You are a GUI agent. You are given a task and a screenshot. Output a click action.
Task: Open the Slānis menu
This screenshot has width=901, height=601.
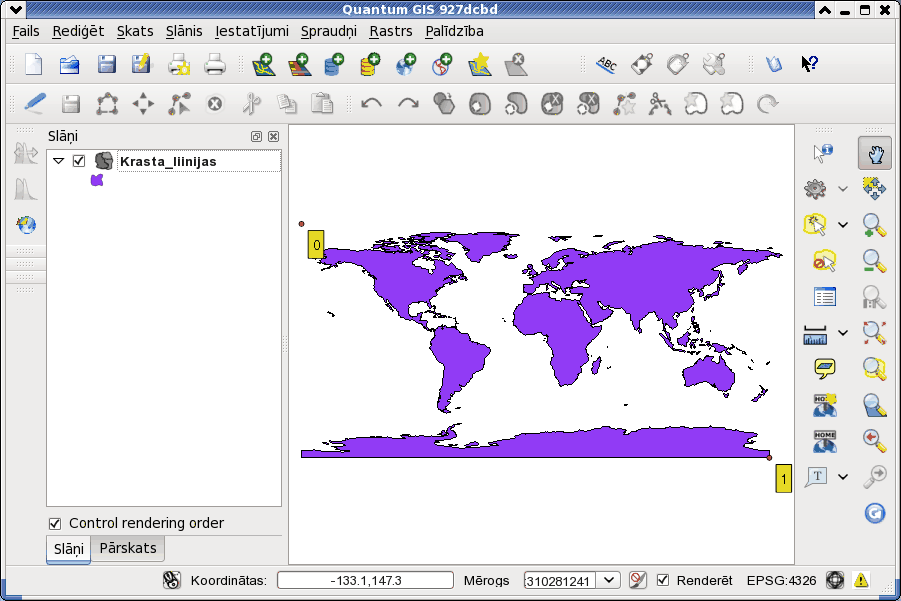point(184,31)
